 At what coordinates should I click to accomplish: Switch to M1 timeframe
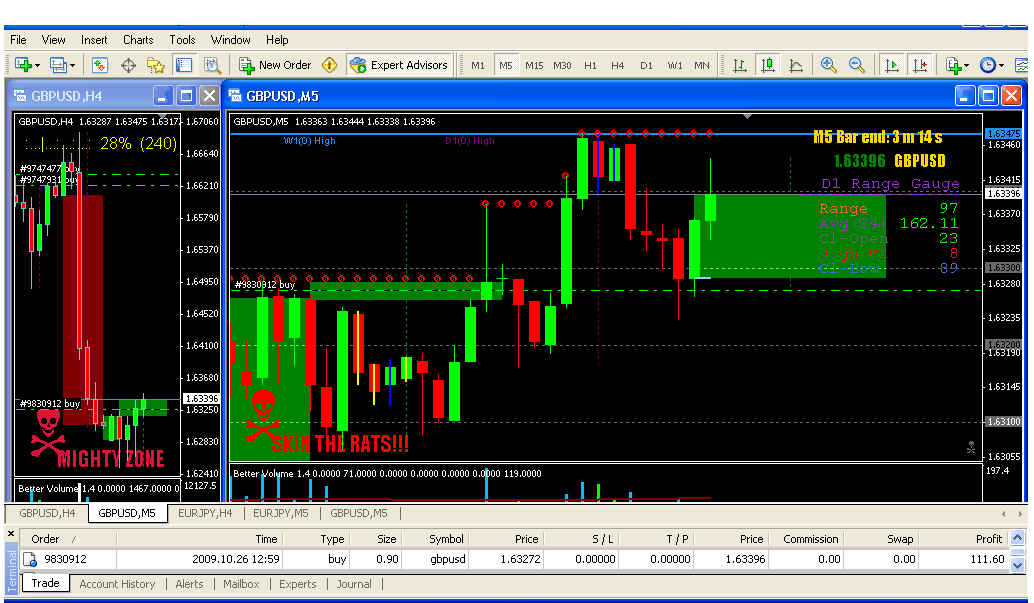[478, 65]
